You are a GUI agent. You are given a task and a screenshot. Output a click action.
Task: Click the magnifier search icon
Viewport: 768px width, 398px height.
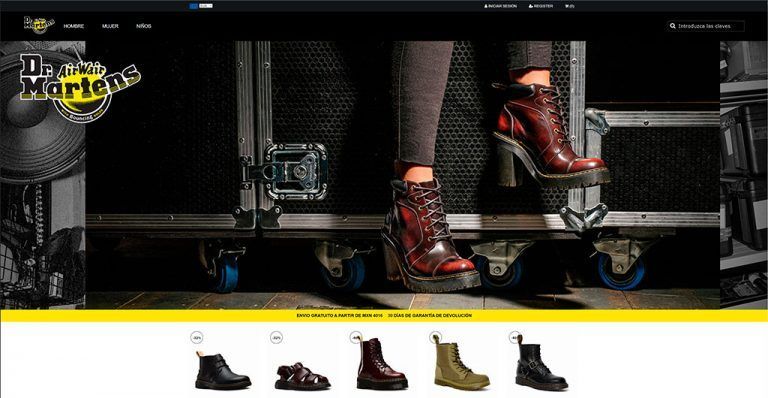point(672,26)
